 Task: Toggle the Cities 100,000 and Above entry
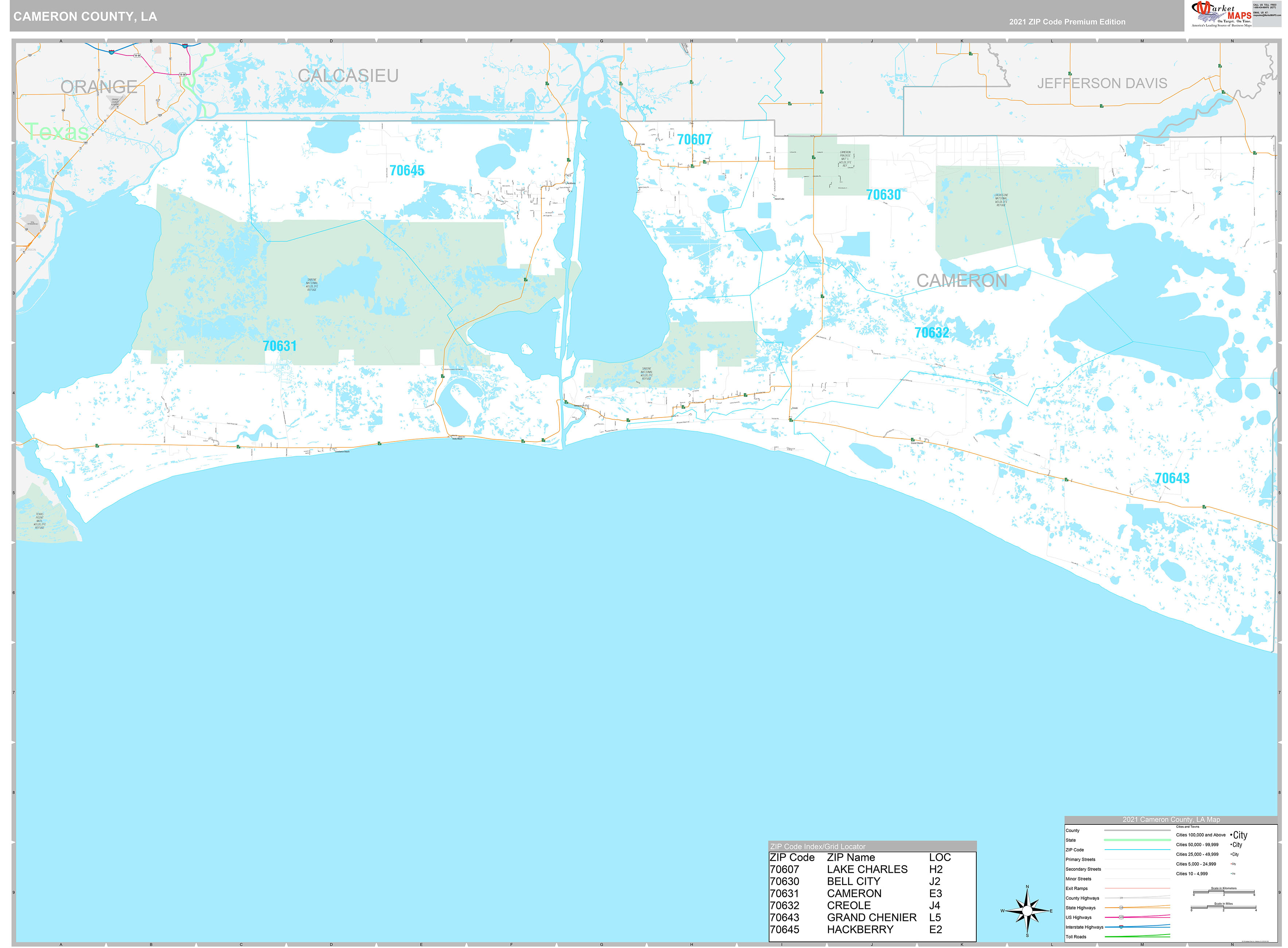click(1201, 835)
